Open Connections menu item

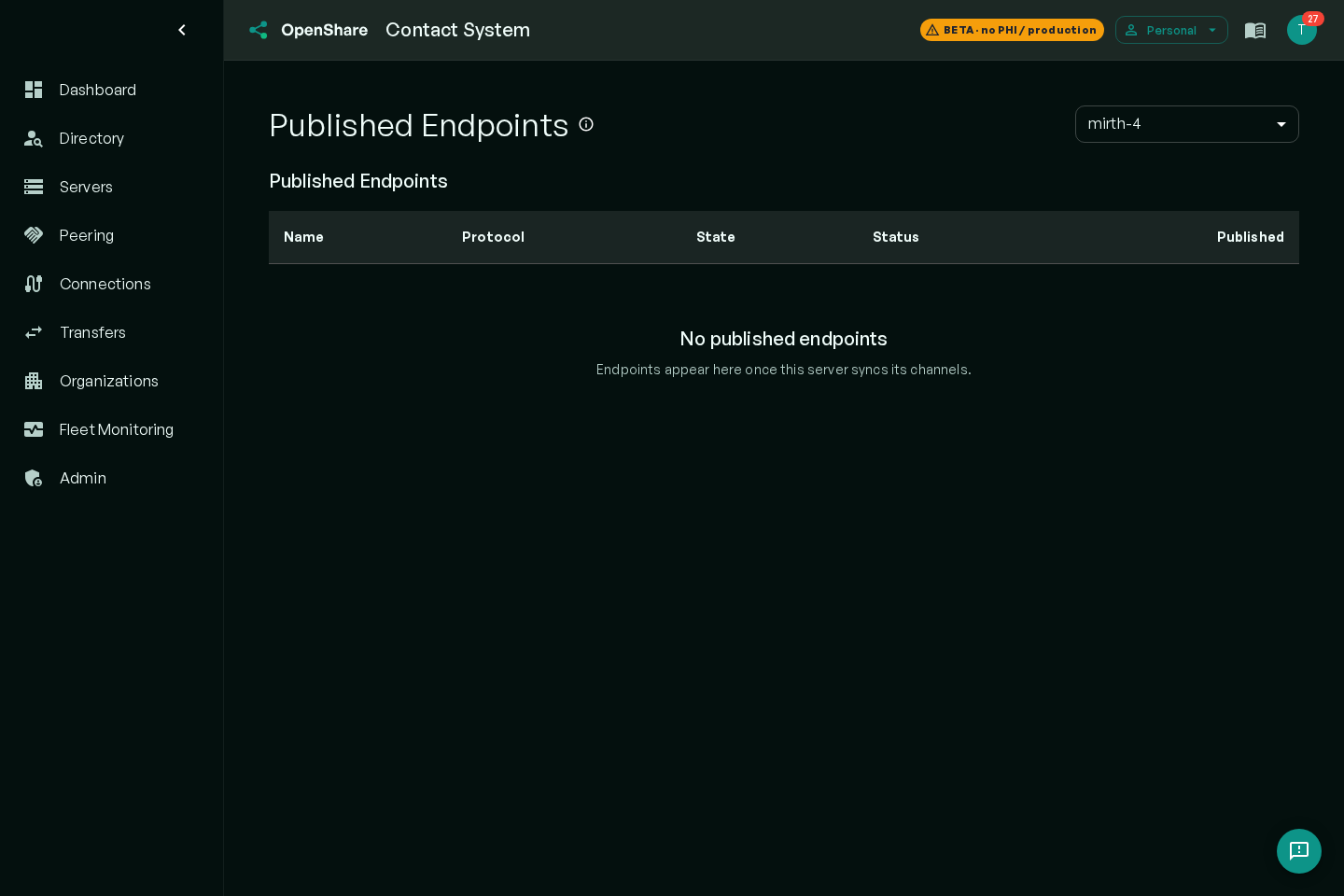112,284
